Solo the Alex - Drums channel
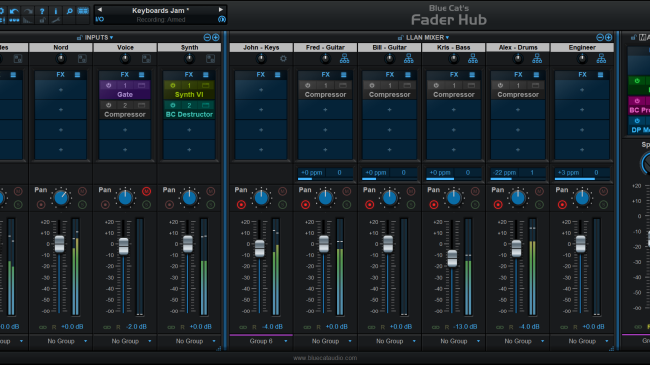The width and height of the screenshot is (650, 365). pyautogui.click(x=539, y=204)
